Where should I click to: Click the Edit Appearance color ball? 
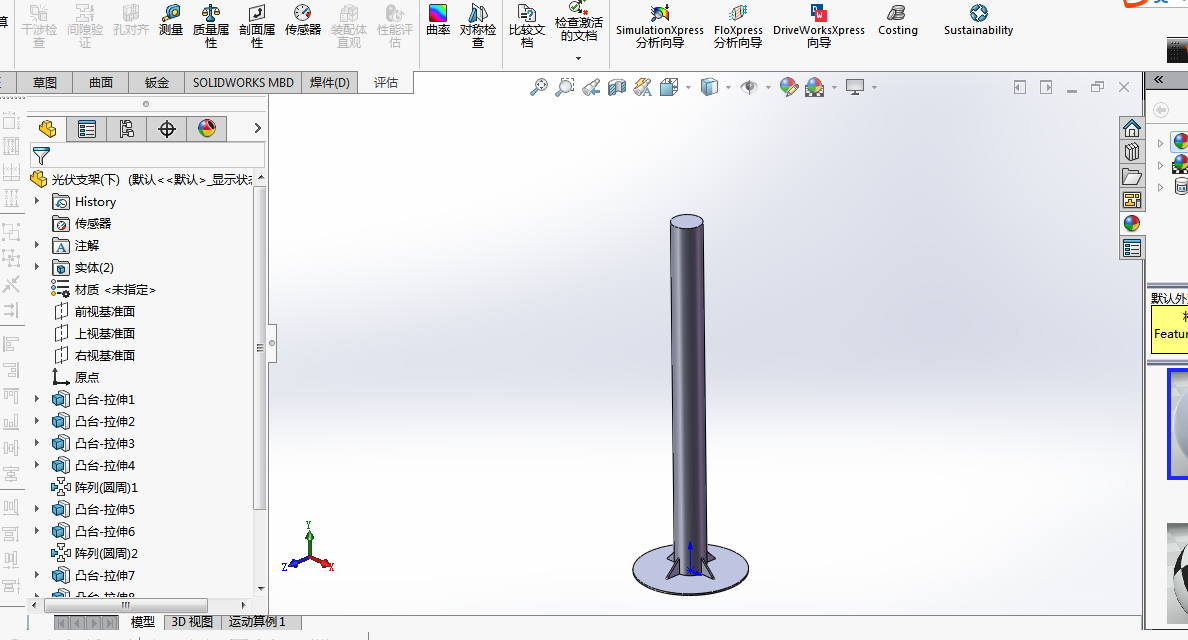[789, 87]
